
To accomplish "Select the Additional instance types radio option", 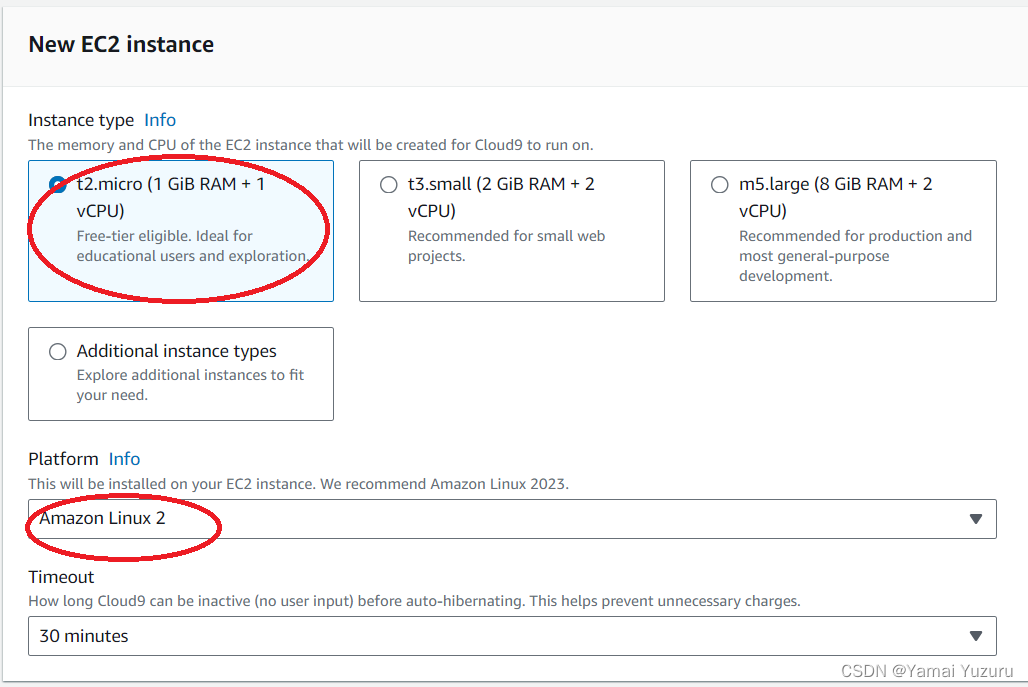I will point(58,352).
